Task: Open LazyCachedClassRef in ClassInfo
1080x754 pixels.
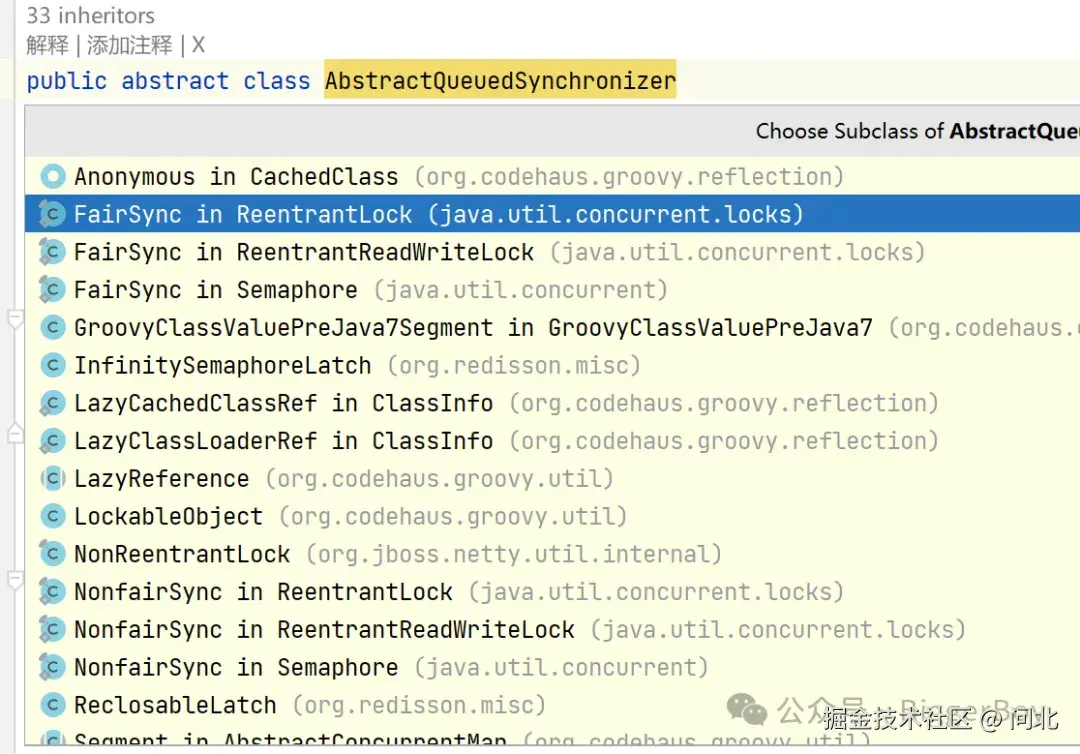Action: pos(552,403)
